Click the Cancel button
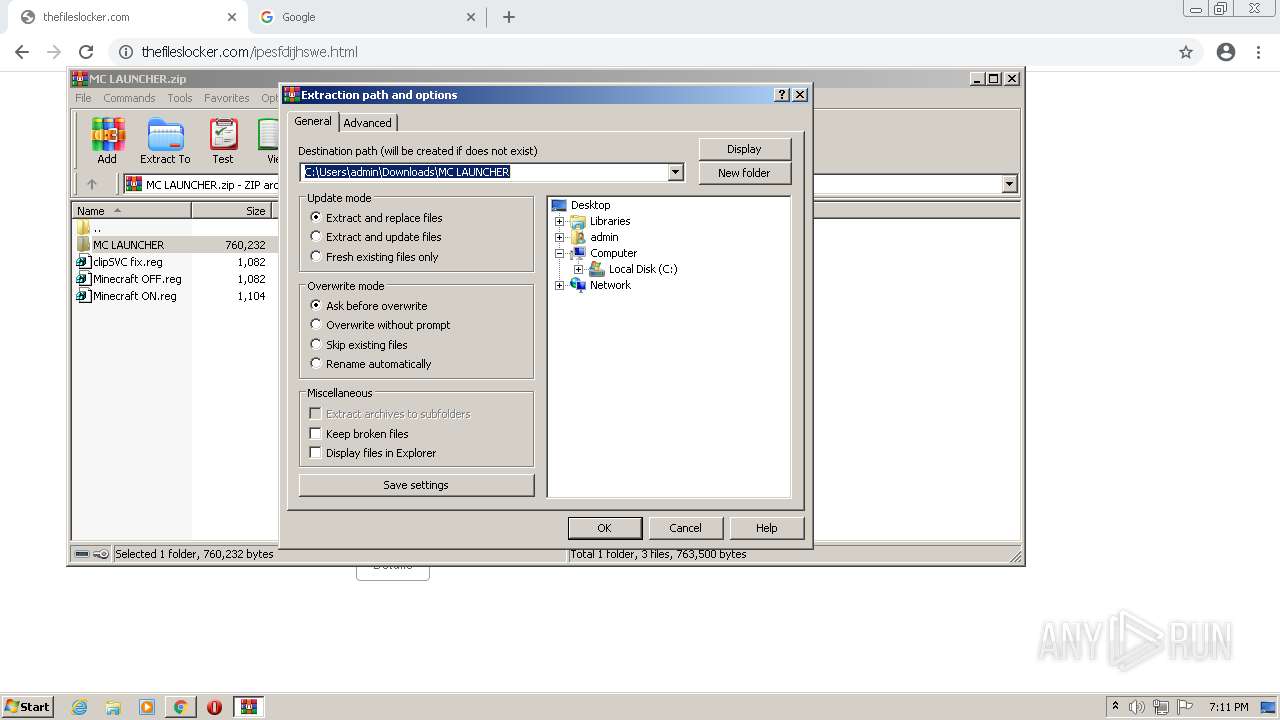The height and width of the screenshot is (720, 1280). (685, 528)
